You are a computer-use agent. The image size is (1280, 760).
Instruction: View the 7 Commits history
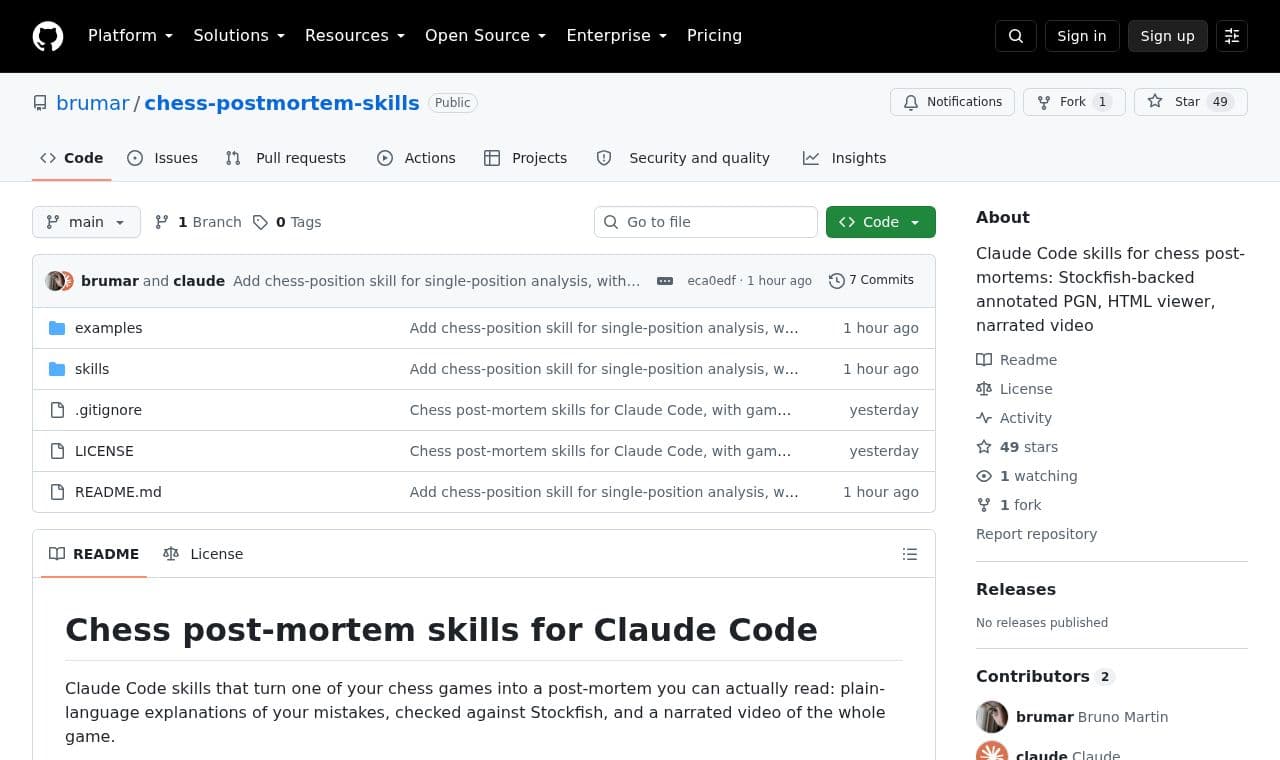[x=871, y=281]
